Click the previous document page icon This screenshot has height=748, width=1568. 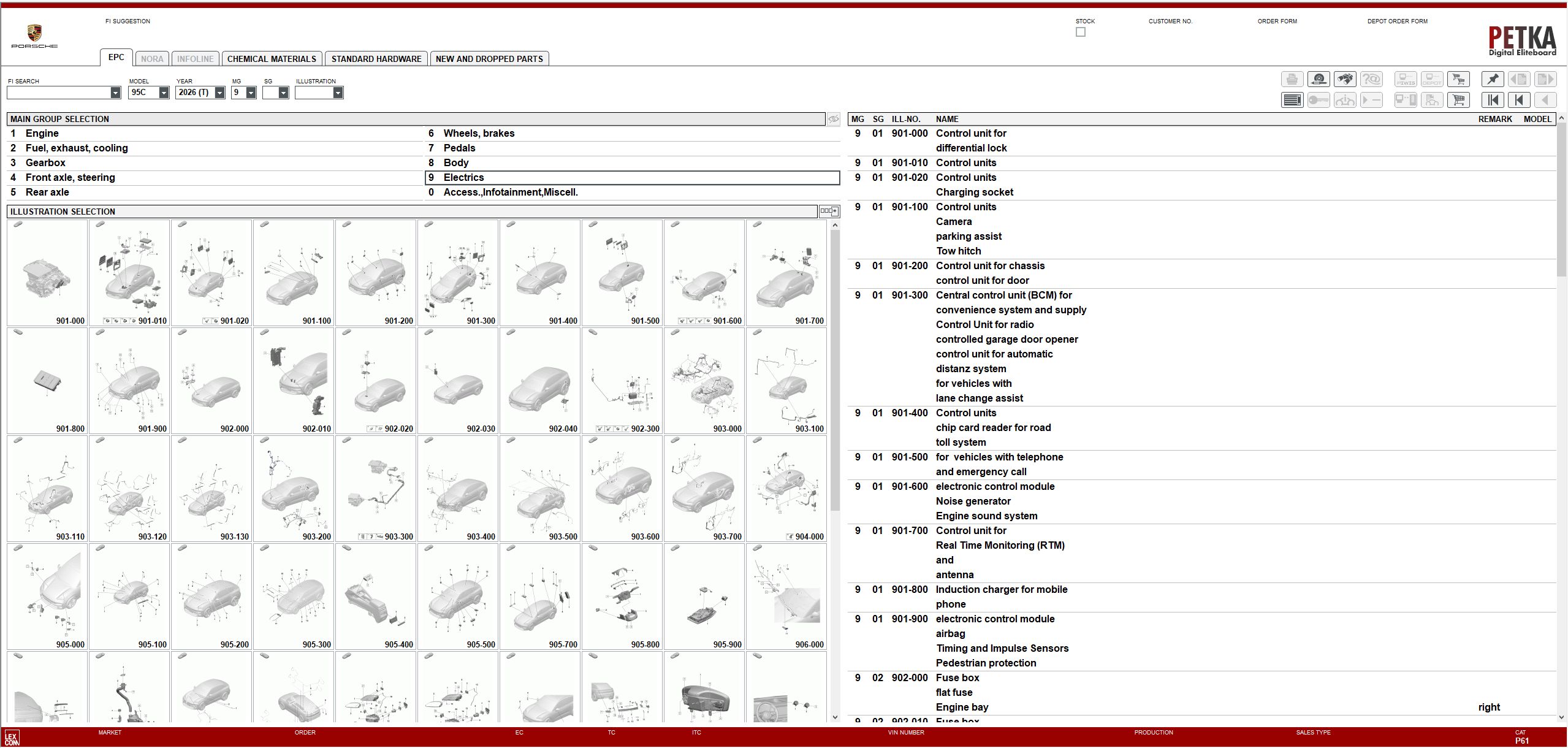pyautogui.click(x=1519, y=79)
